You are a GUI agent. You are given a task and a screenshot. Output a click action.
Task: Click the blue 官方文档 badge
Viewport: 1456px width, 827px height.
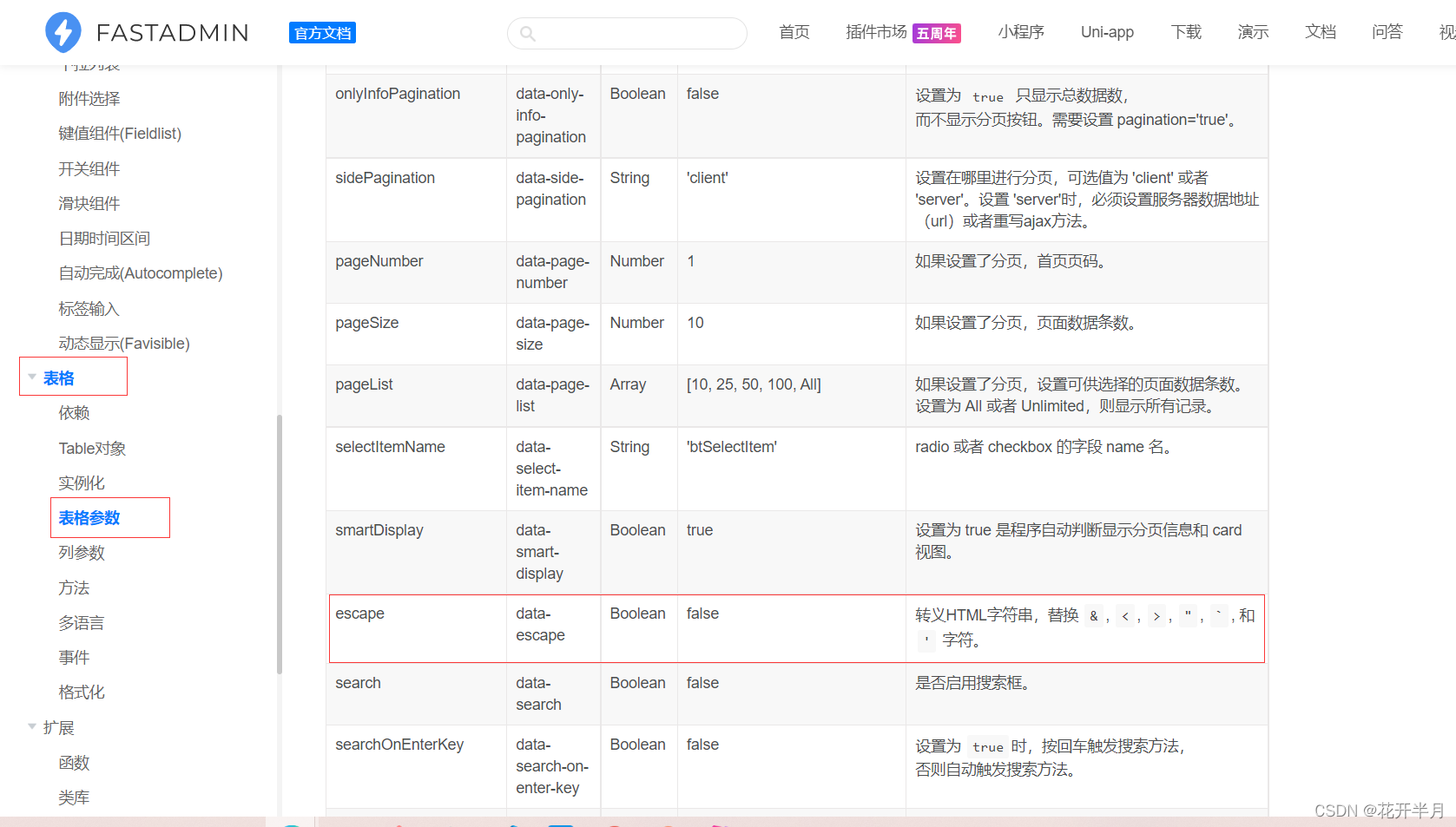(322, 32)
